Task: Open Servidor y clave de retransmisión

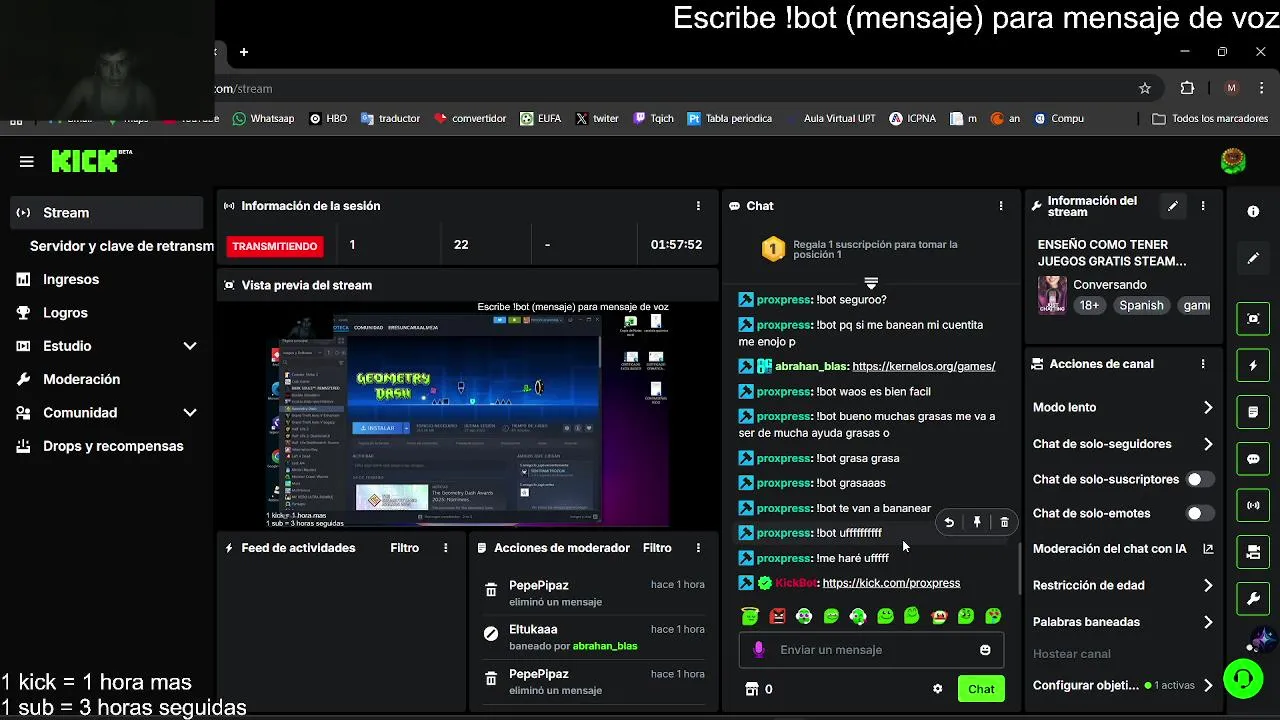Action: [x=121, y=246]
